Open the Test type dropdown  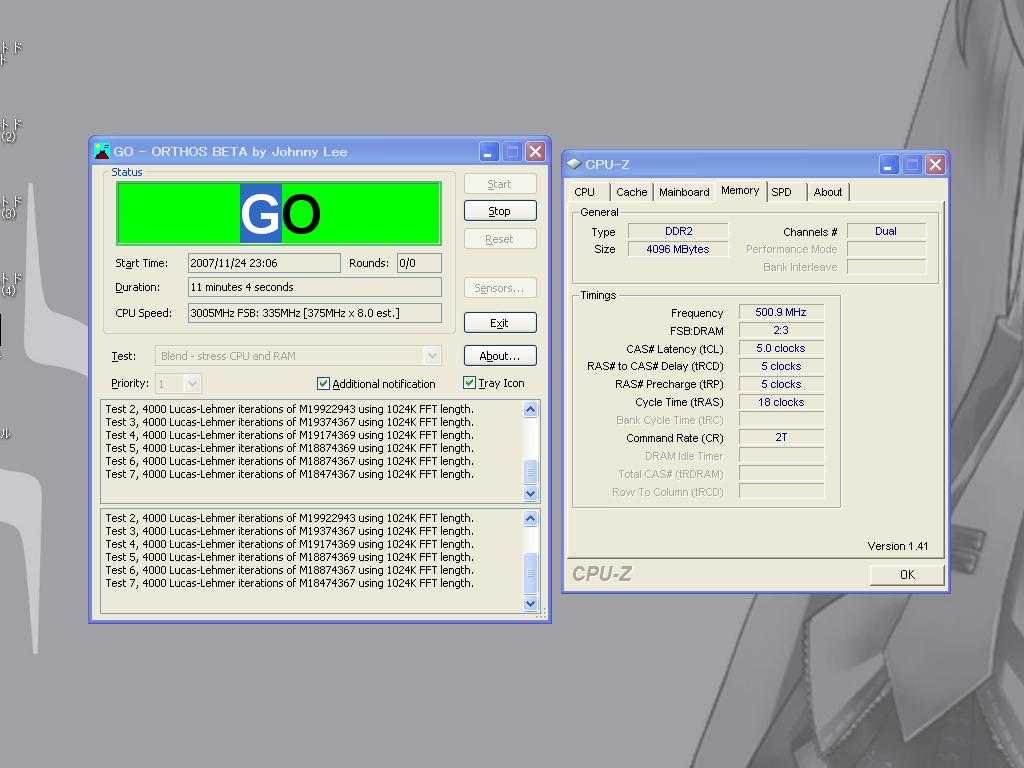[432, 356]
